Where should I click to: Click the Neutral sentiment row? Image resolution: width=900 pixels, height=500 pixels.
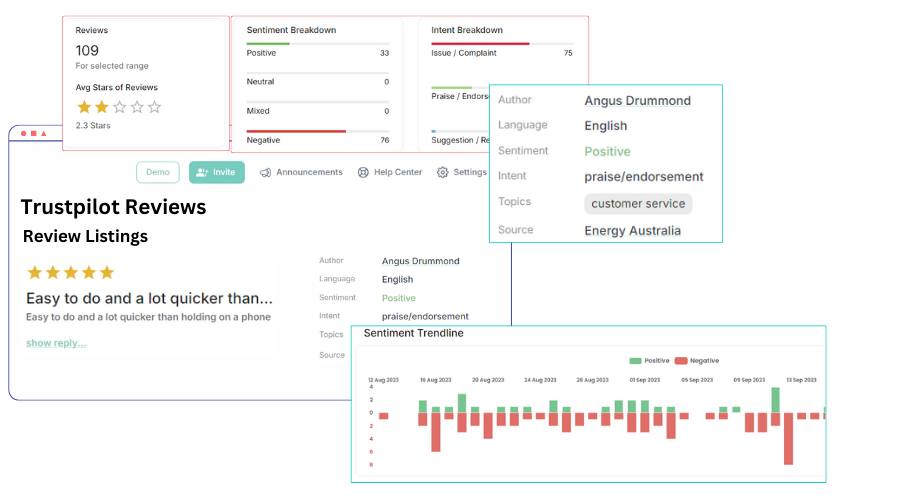point(318,79)
